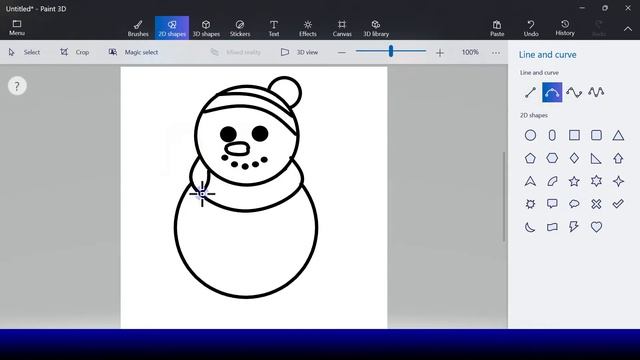
Task: Click the 100% zoom value
Action: [470, 52]
